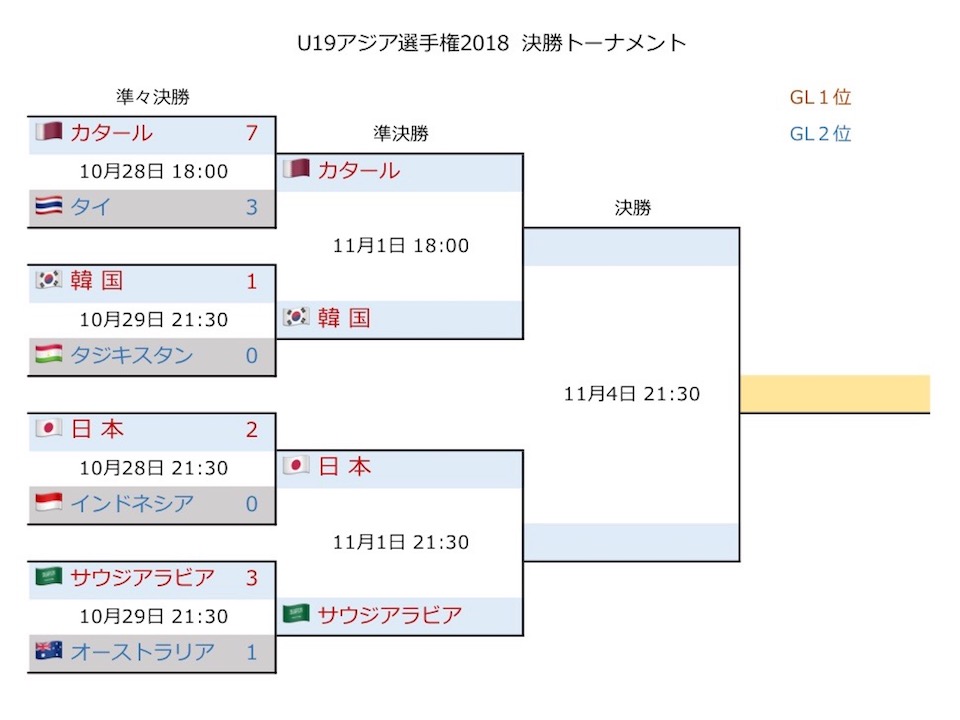Select the GL1位 legend label
The image size is (960, 720).
click(820, 97)
